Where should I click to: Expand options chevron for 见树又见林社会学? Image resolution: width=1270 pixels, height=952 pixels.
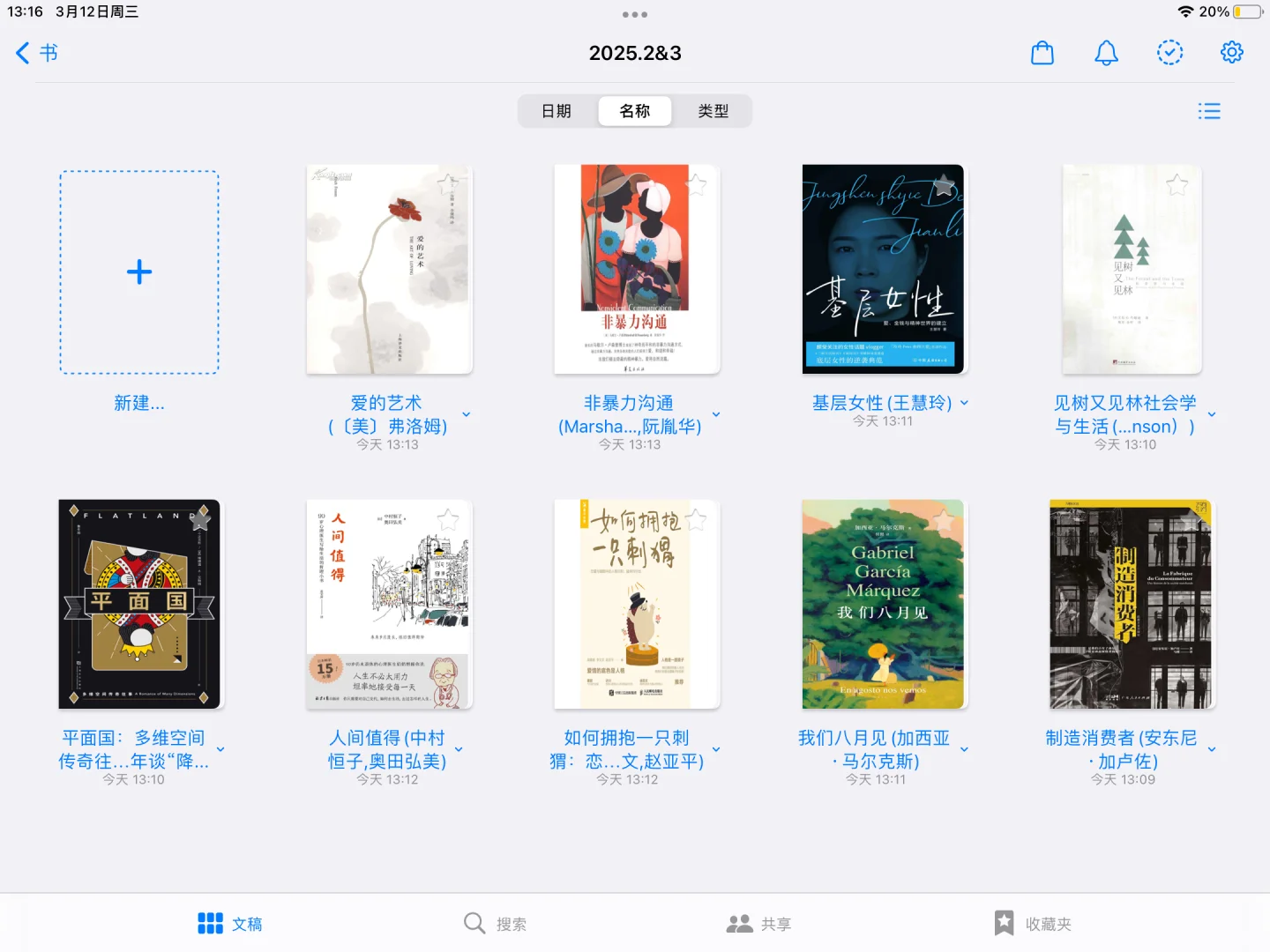click(1212, 414)
